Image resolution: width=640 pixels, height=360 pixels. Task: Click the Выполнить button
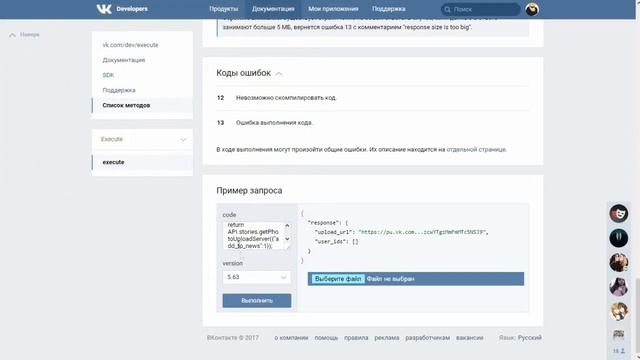tap(257, 300)
